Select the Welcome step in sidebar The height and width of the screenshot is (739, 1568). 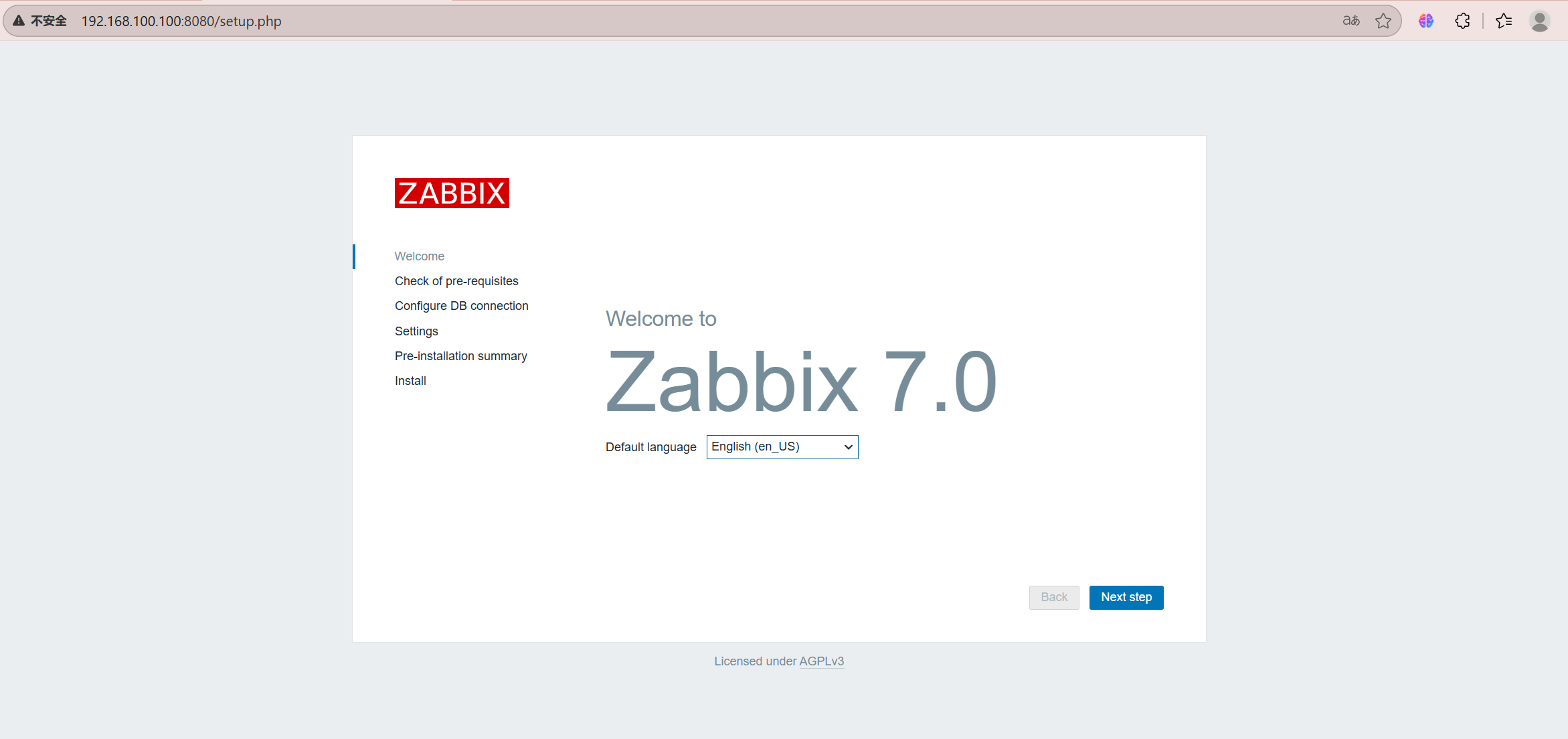(x=419, y=256)
